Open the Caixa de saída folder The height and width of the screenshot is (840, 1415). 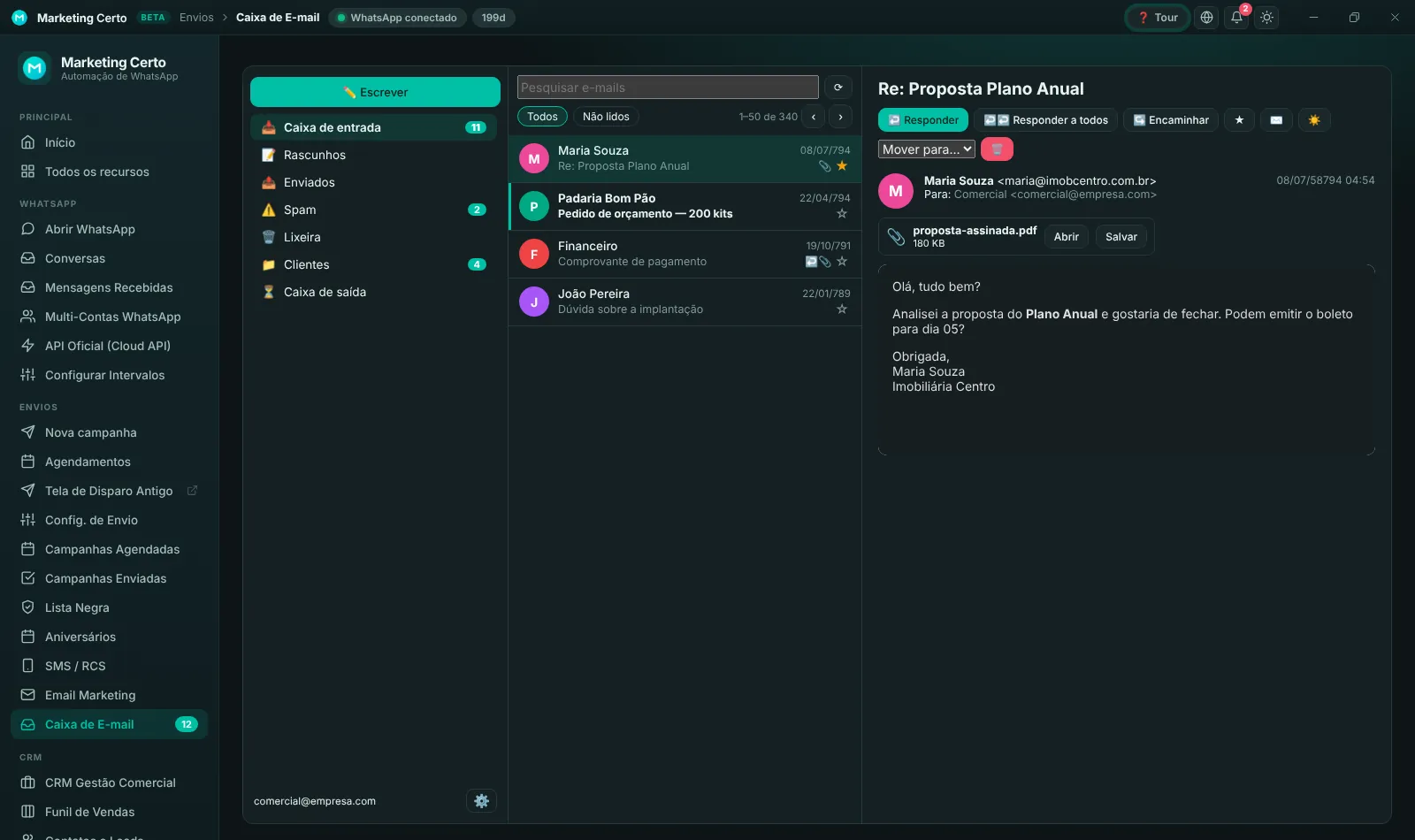coord(373,292)
